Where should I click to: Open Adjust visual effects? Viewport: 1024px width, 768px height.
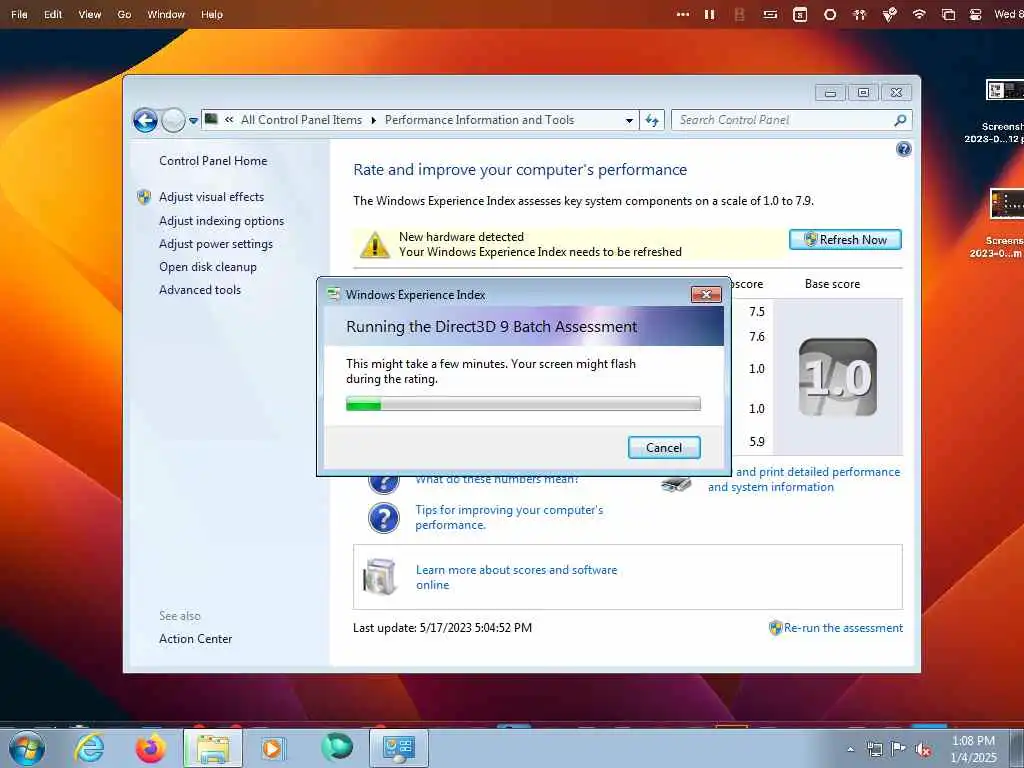click(x=212, y=197)
